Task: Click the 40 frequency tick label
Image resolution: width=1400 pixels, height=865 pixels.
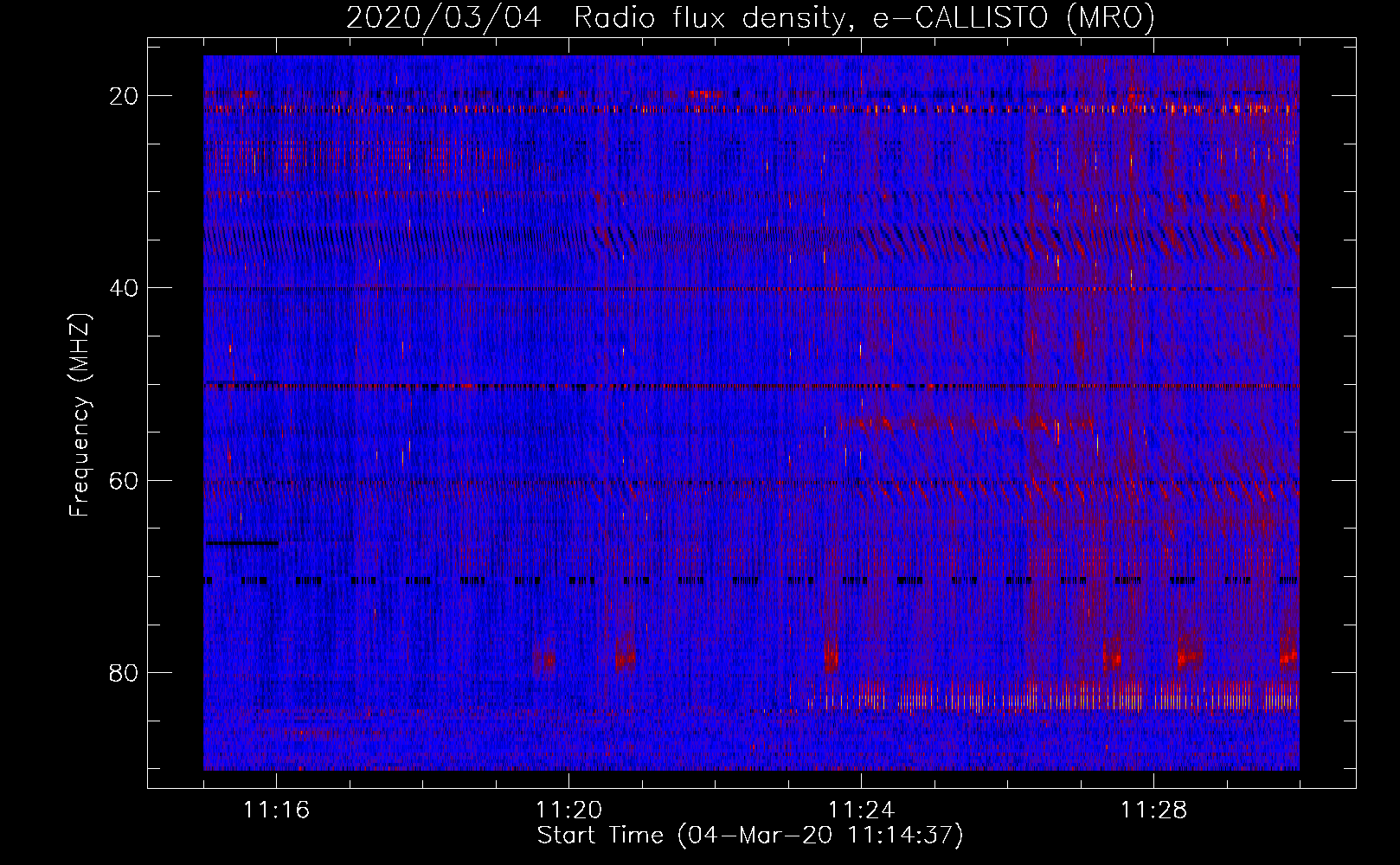Action: pyautogui.click(x=125, y=288)
